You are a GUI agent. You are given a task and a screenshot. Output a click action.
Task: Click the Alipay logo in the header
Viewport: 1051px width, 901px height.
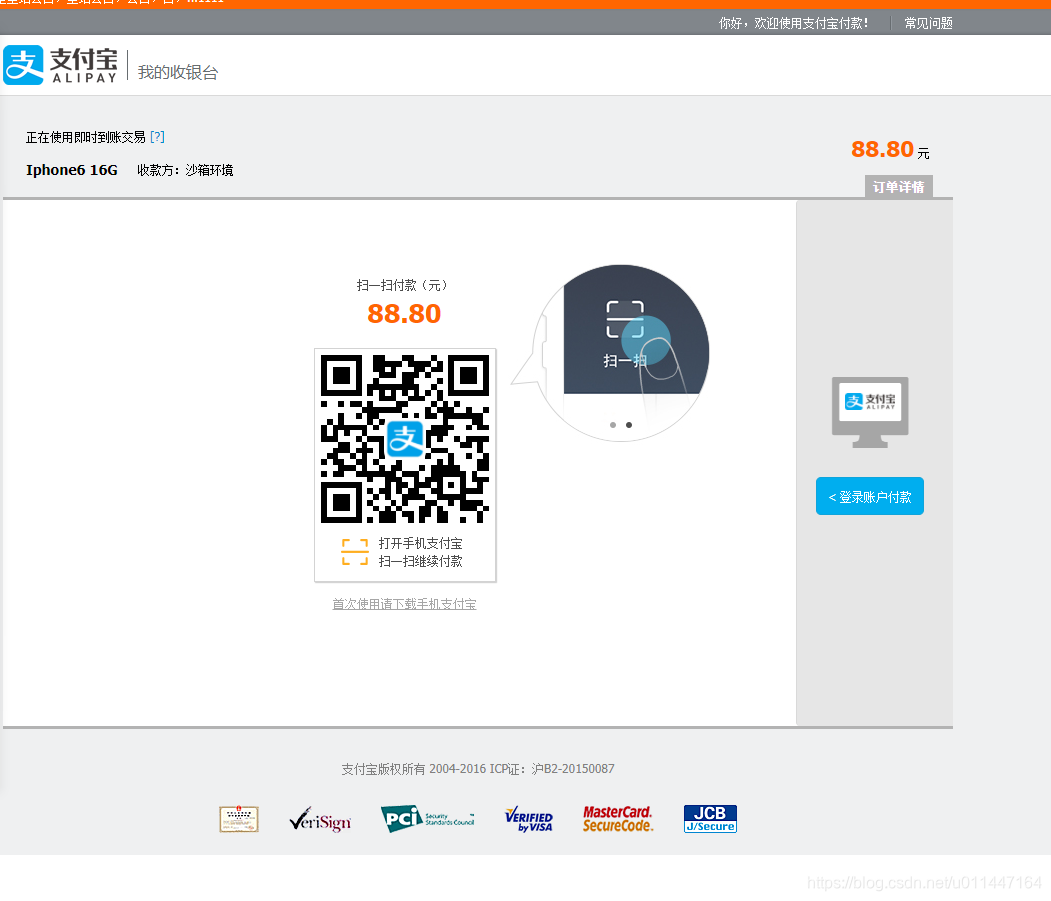[x=60, y=65]
